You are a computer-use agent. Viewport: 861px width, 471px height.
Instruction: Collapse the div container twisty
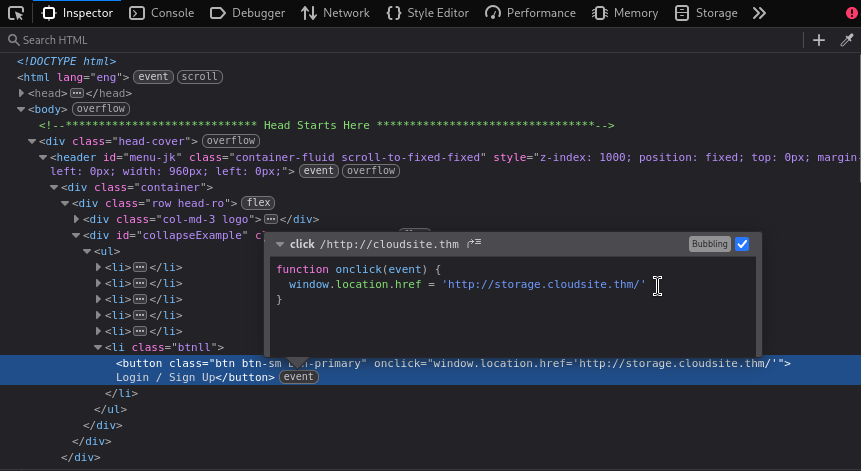[x=54, y=187]
